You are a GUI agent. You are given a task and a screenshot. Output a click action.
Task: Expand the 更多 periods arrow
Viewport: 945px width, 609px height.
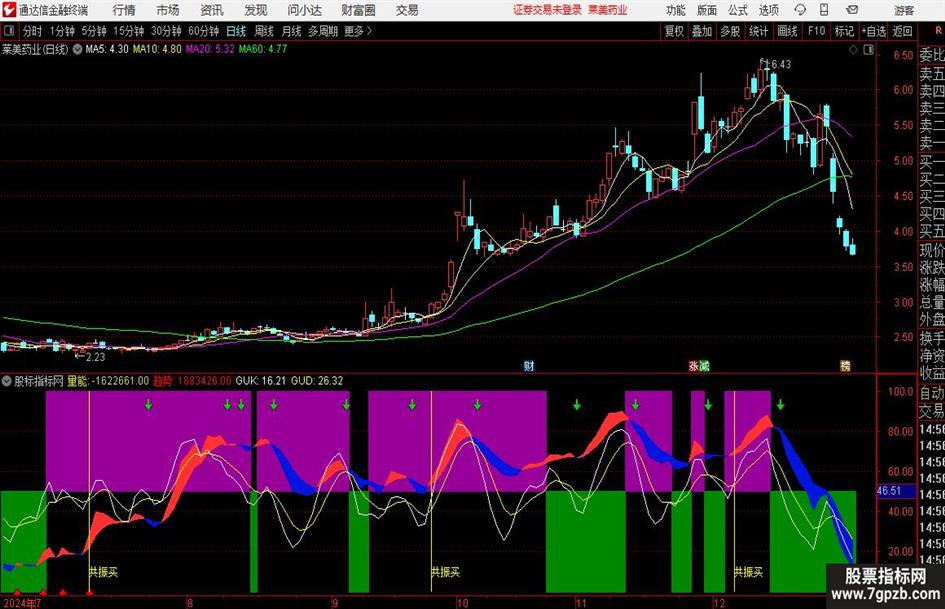coord(358,31)
